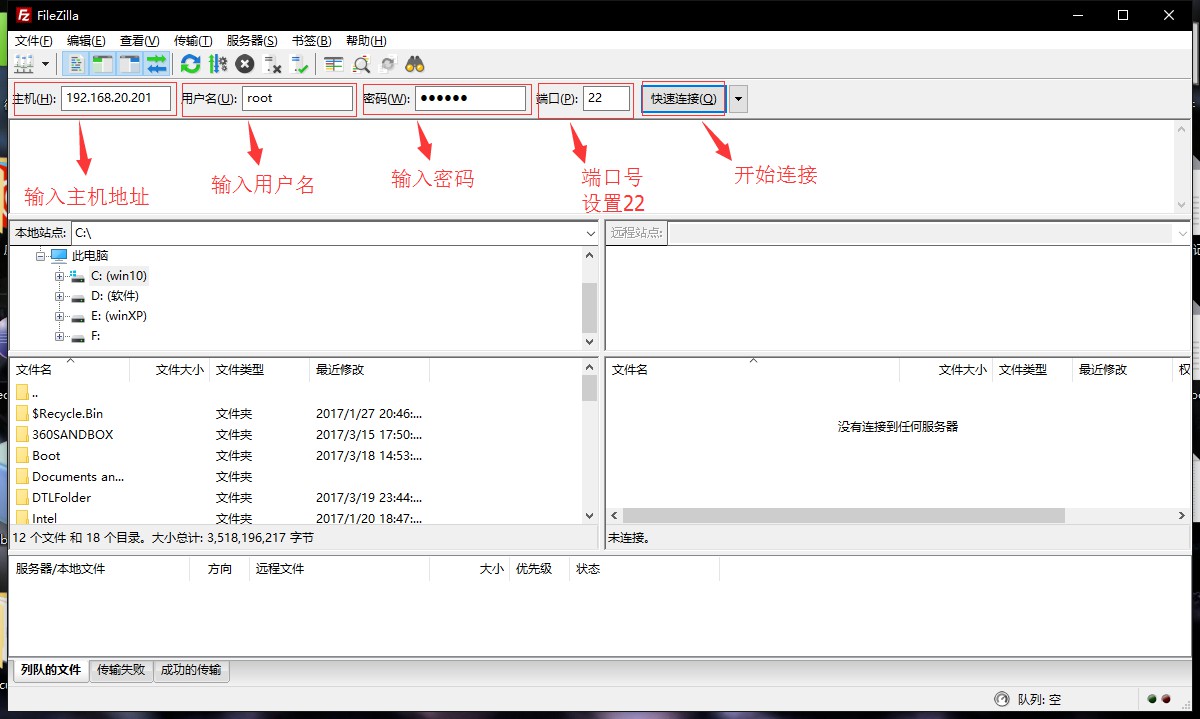Viewport: 1200px width, 719px height.
Task: Open the quickconnect history dropdown arrow
Action: (738, 99)
